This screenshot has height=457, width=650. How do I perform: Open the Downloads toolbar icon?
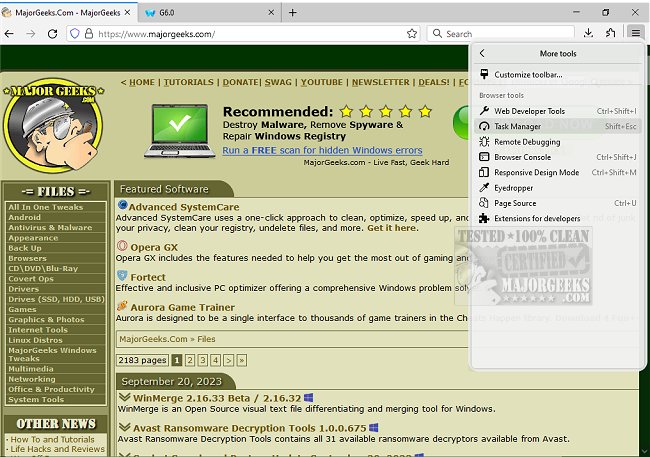[588, 33]
